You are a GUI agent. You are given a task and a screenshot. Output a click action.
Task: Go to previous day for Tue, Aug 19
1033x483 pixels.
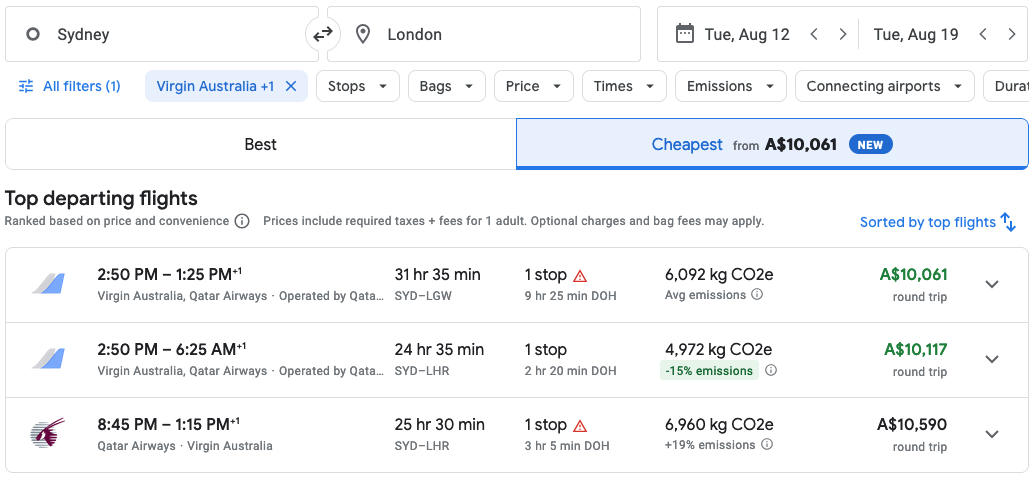(983, 34)
